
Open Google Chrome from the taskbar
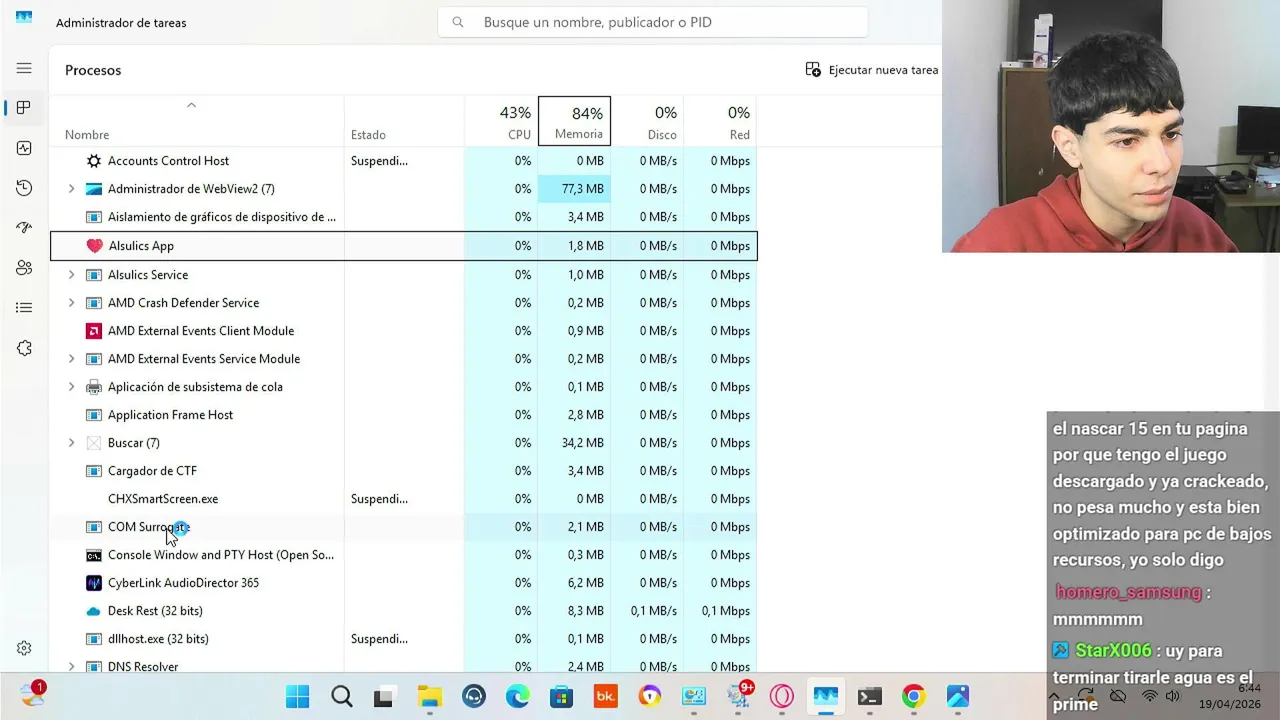point(913,696)
